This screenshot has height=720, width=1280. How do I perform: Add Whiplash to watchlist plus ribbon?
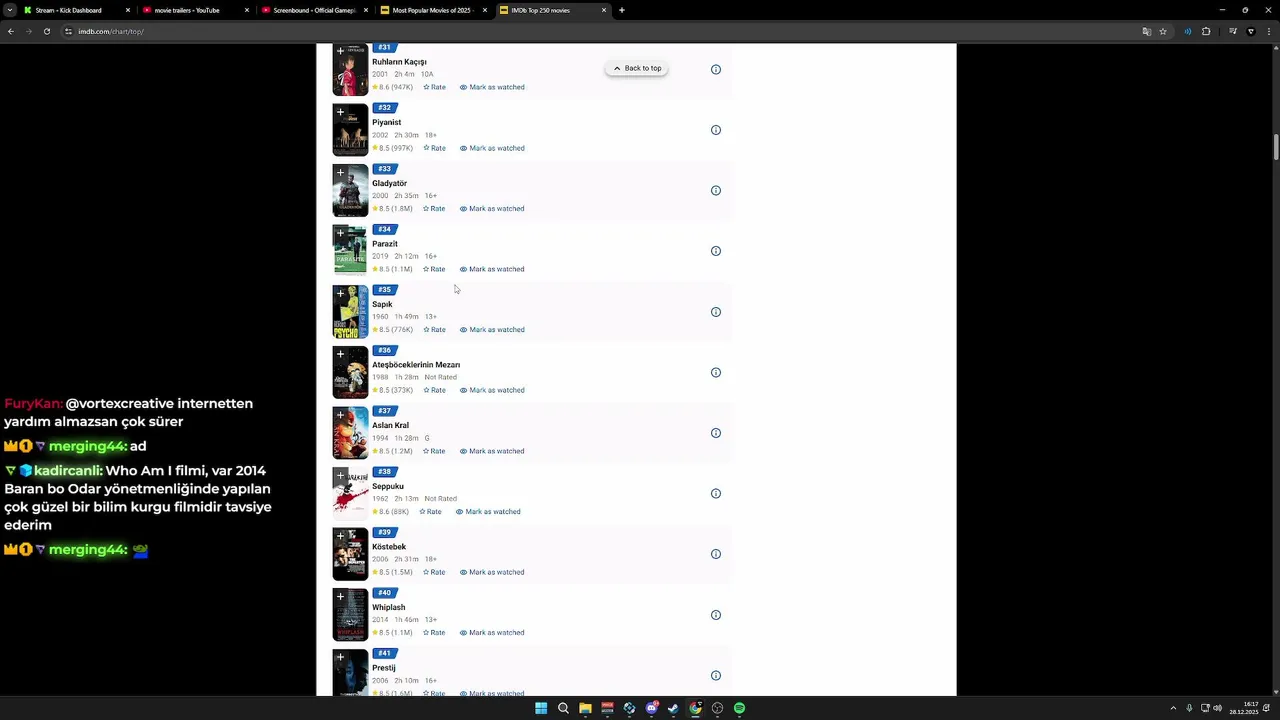pos(340,597)
